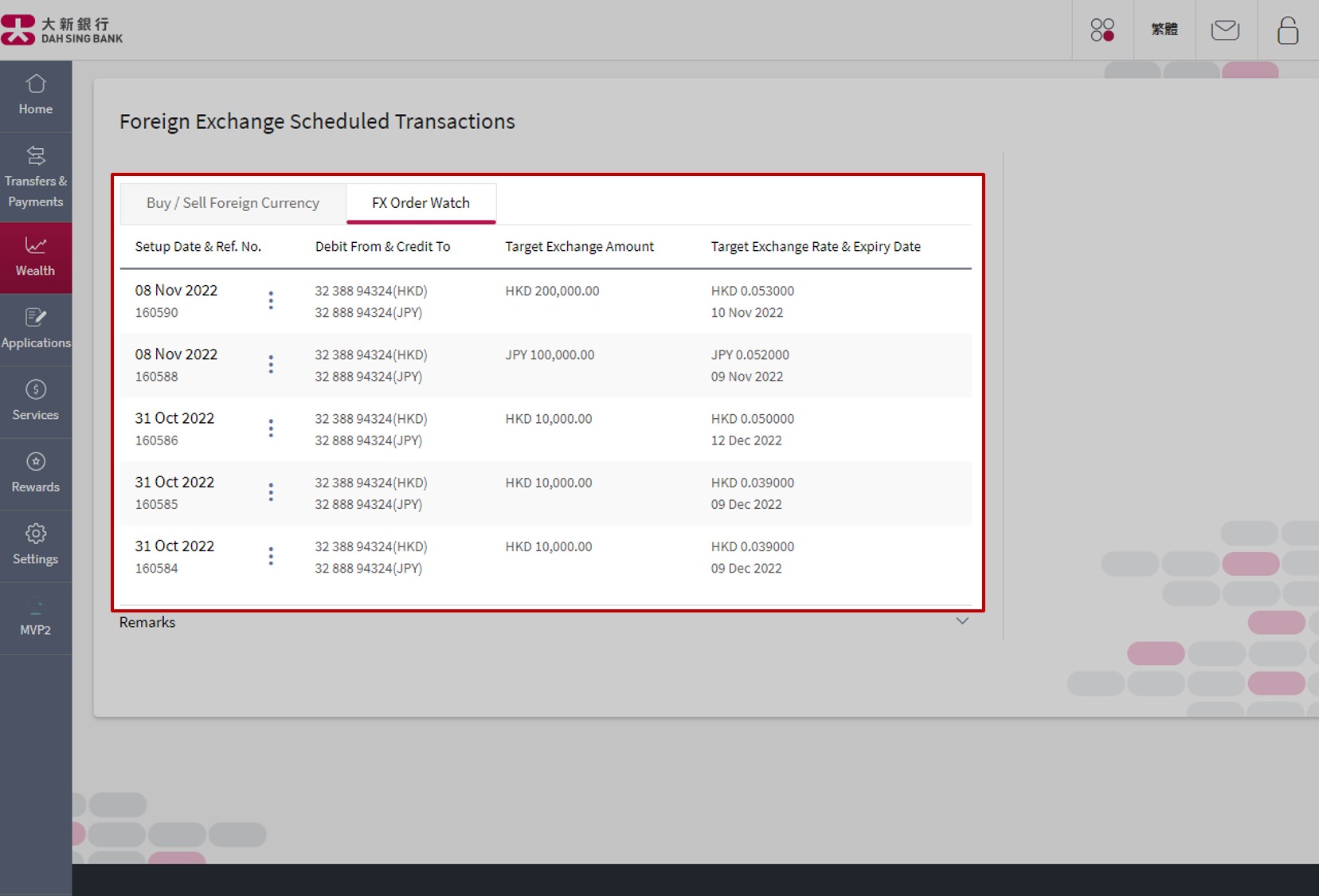Click the Remarks label
Image resolution: width=1319 pixels, height=896 pixels.
(x=147, y=622)
